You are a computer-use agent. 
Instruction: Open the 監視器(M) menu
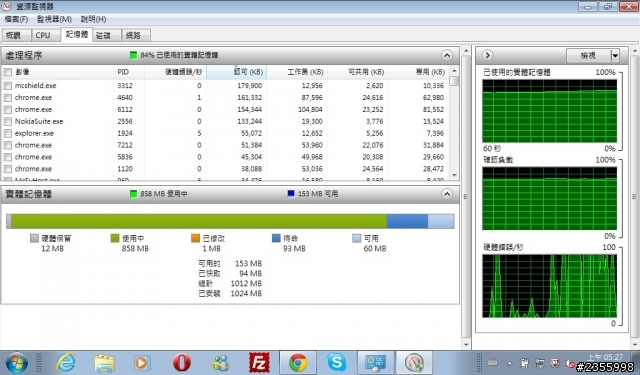pyautogui.click(x=54, y=19)
